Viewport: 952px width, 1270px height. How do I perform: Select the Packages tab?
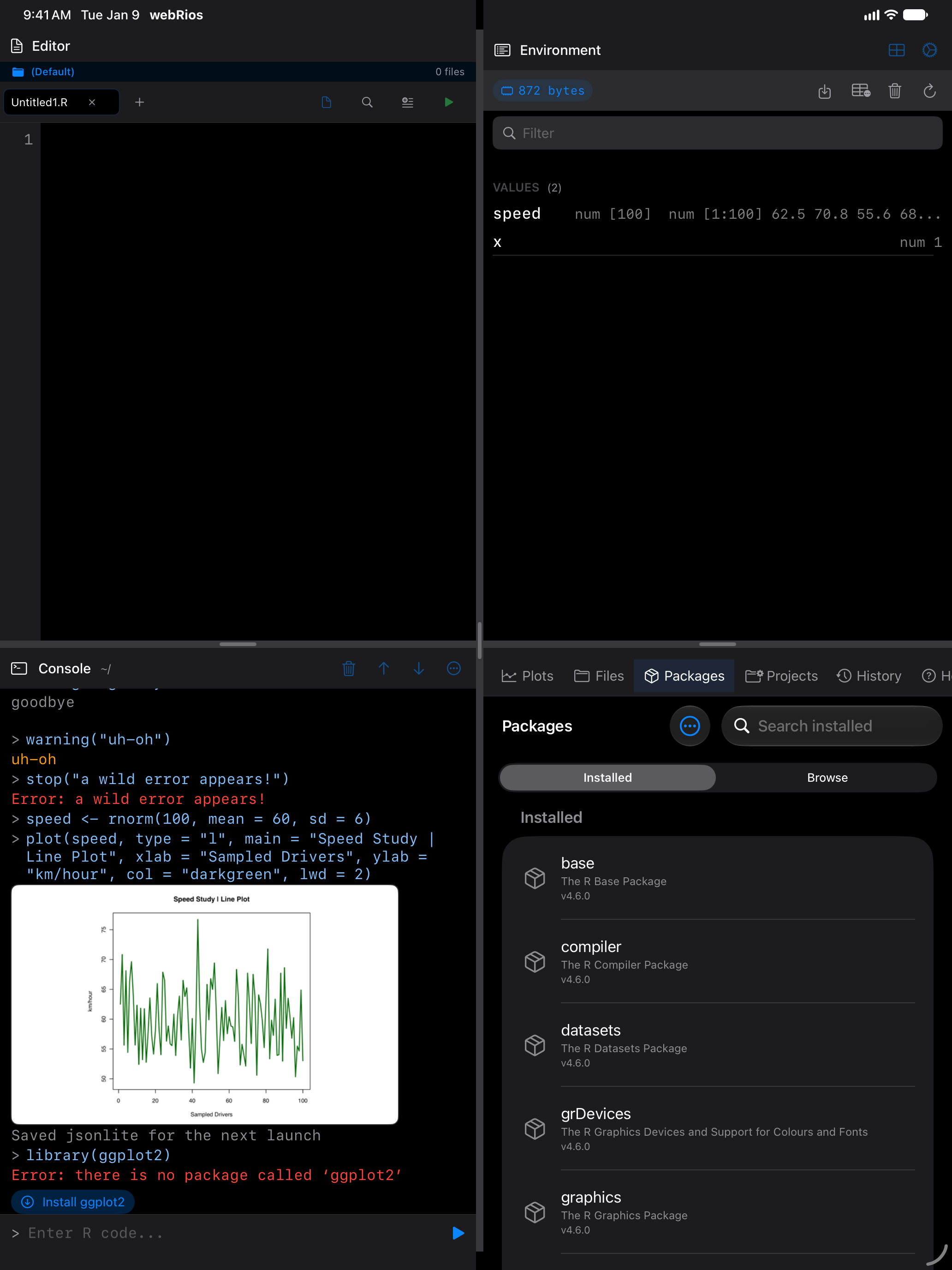tap(684, 676)
